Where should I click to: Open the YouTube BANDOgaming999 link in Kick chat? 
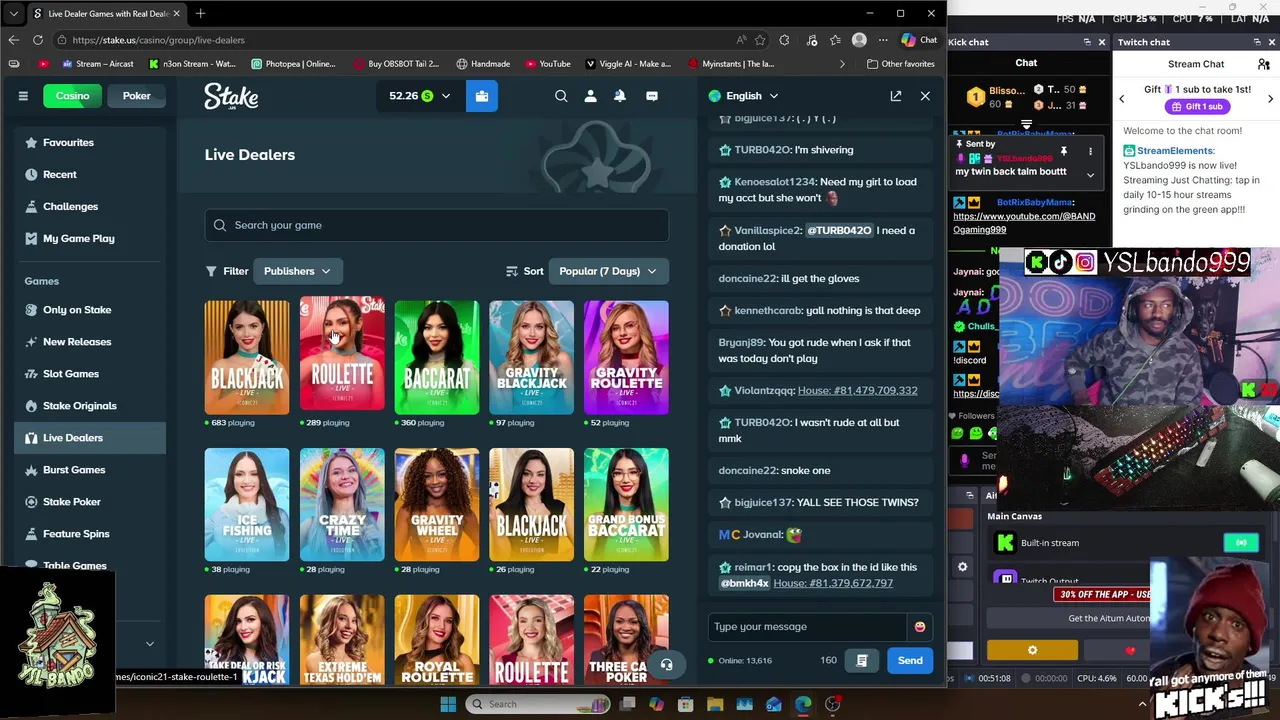point(1024,222)
